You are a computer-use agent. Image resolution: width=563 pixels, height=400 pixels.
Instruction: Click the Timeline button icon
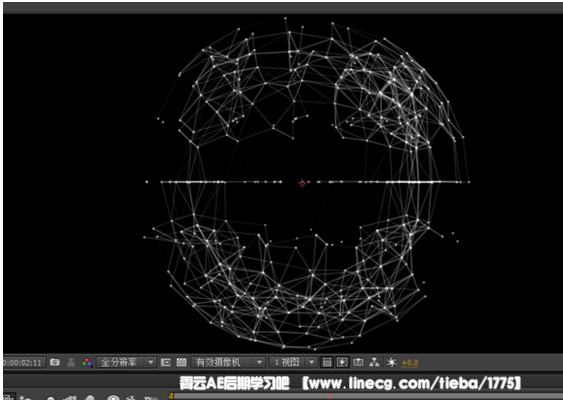[358, 362]
